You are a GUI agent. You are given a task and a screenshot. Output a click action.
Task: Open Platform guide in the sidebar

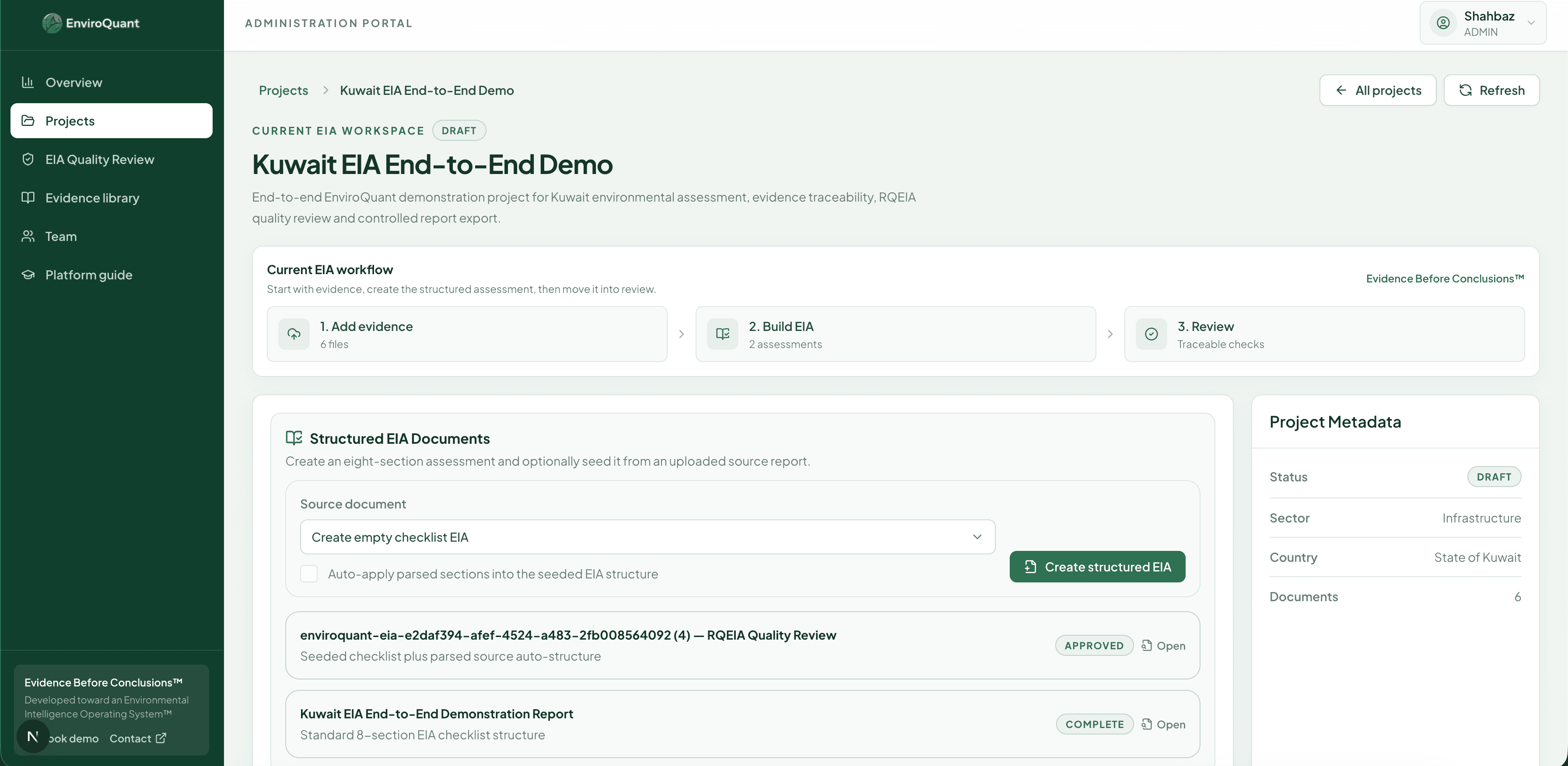[x=112, y=275]
